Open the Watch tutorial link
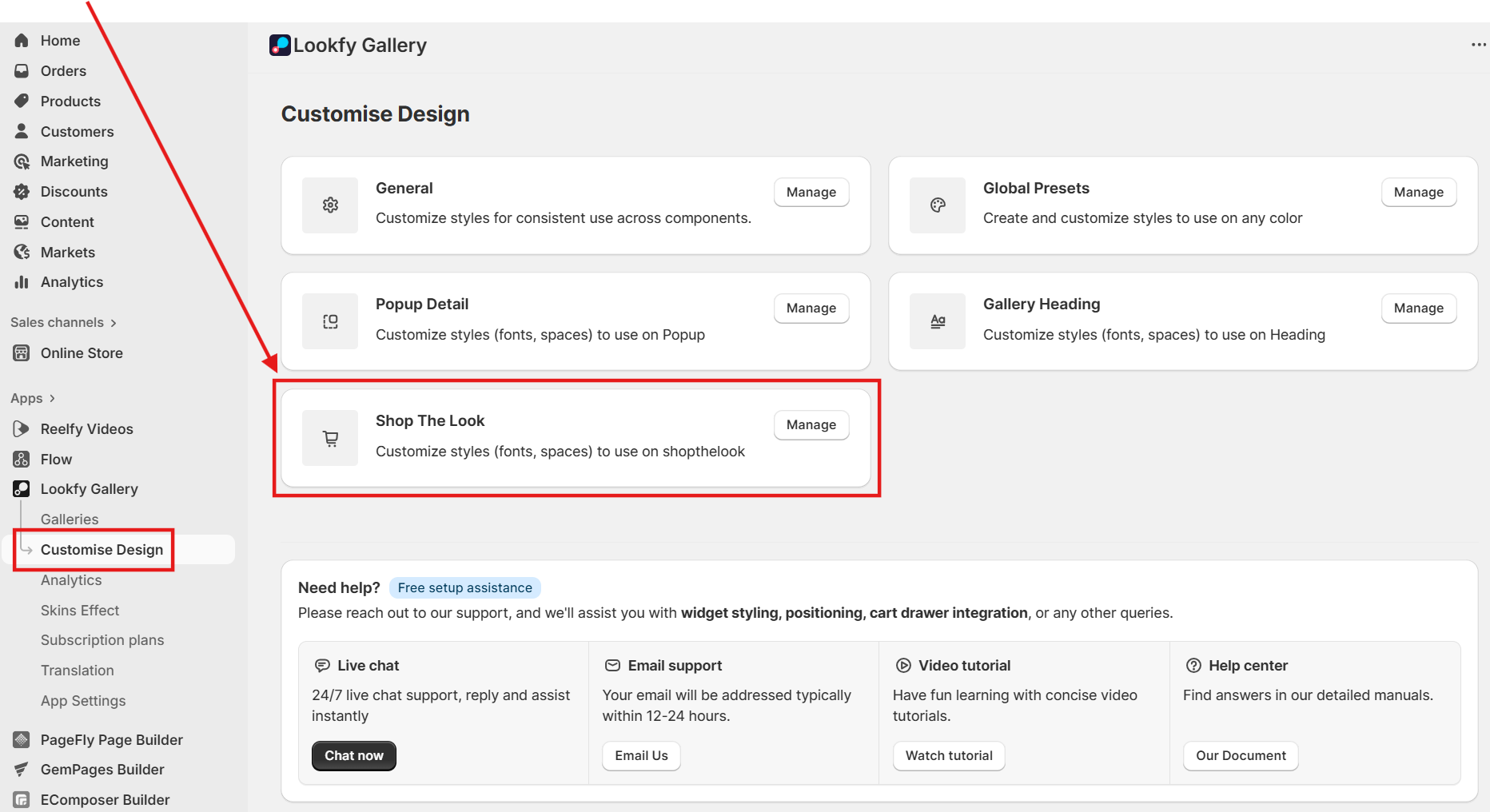1490x812 pixels. click(x=949, y=756)
